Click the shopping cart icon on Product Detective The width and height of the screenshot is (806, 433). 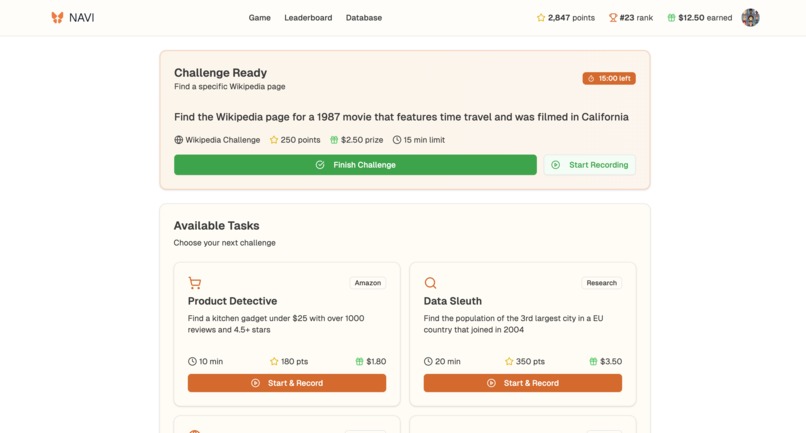pos(195,283)
